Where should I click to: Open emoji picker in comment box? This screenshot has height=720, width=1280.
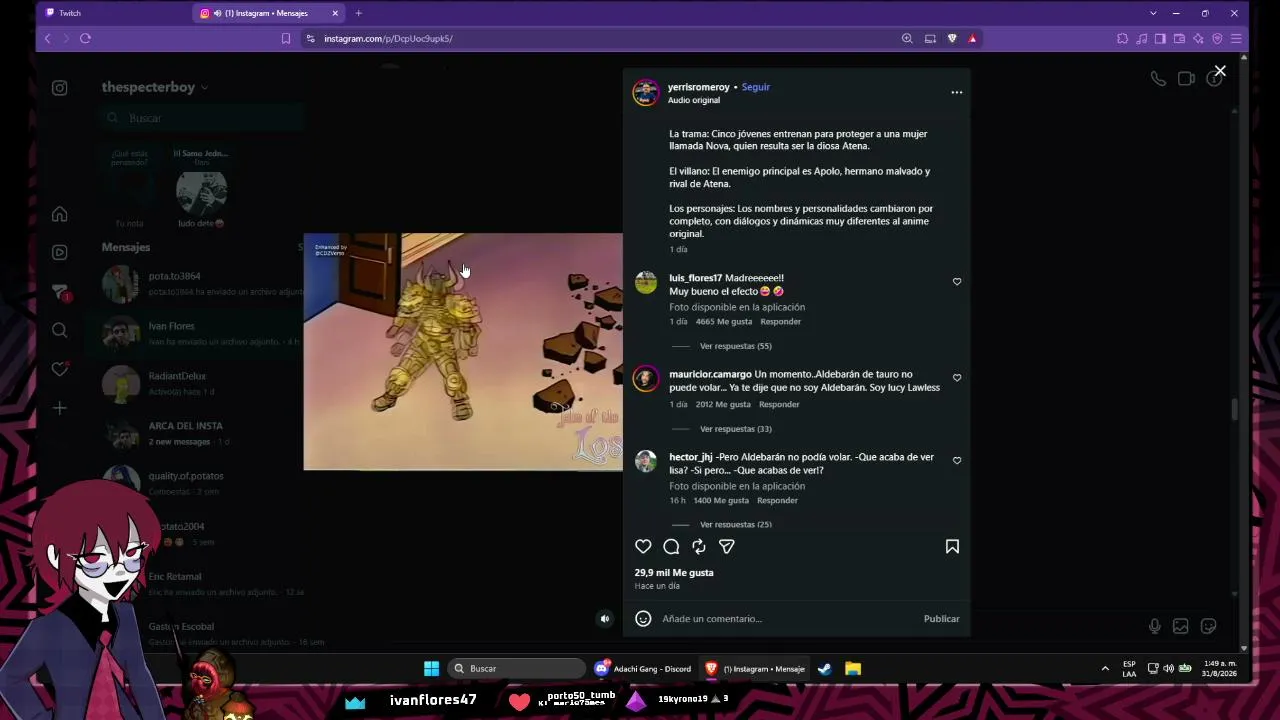(x=643, y=618)
